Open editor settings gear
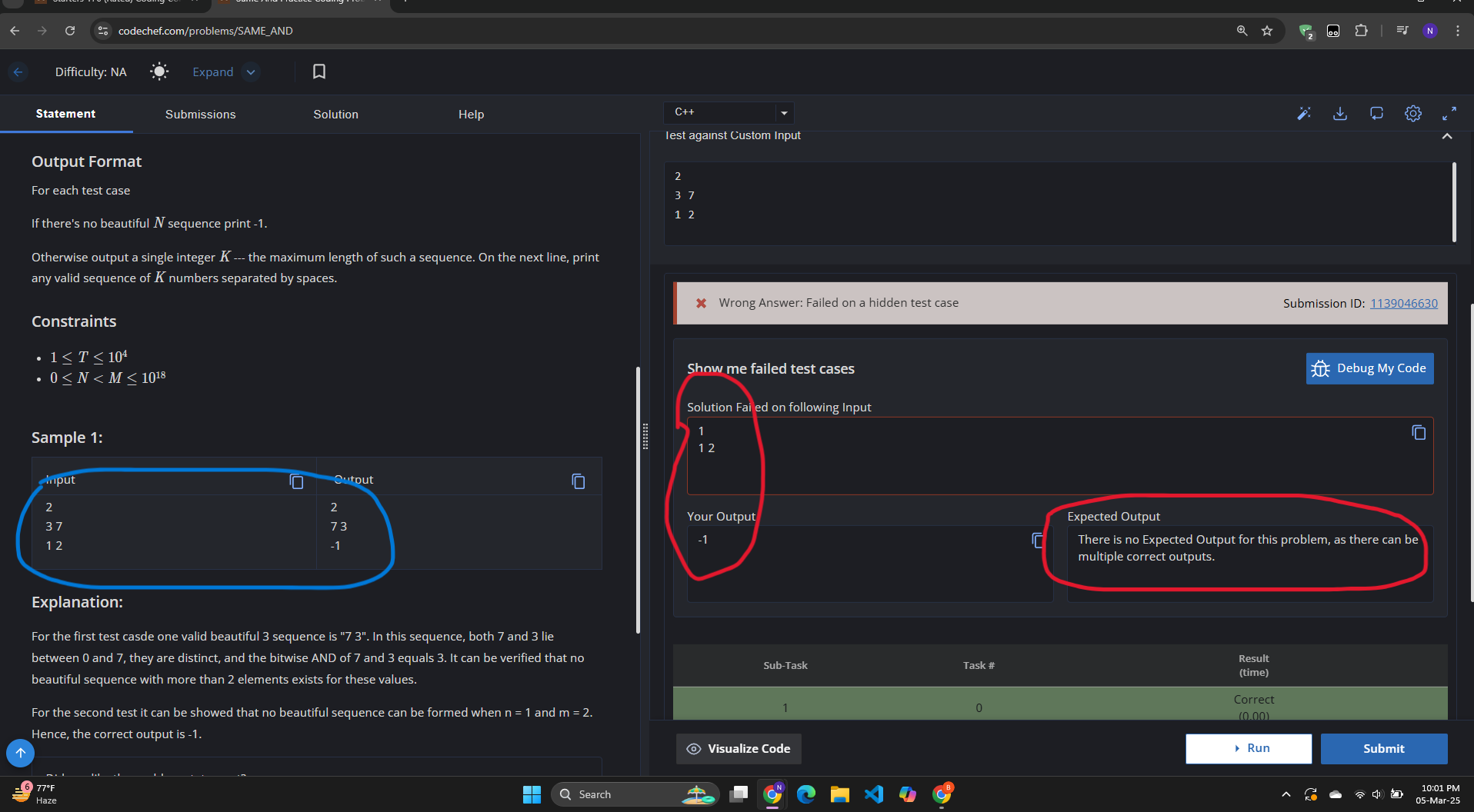 click(1413, 114)
